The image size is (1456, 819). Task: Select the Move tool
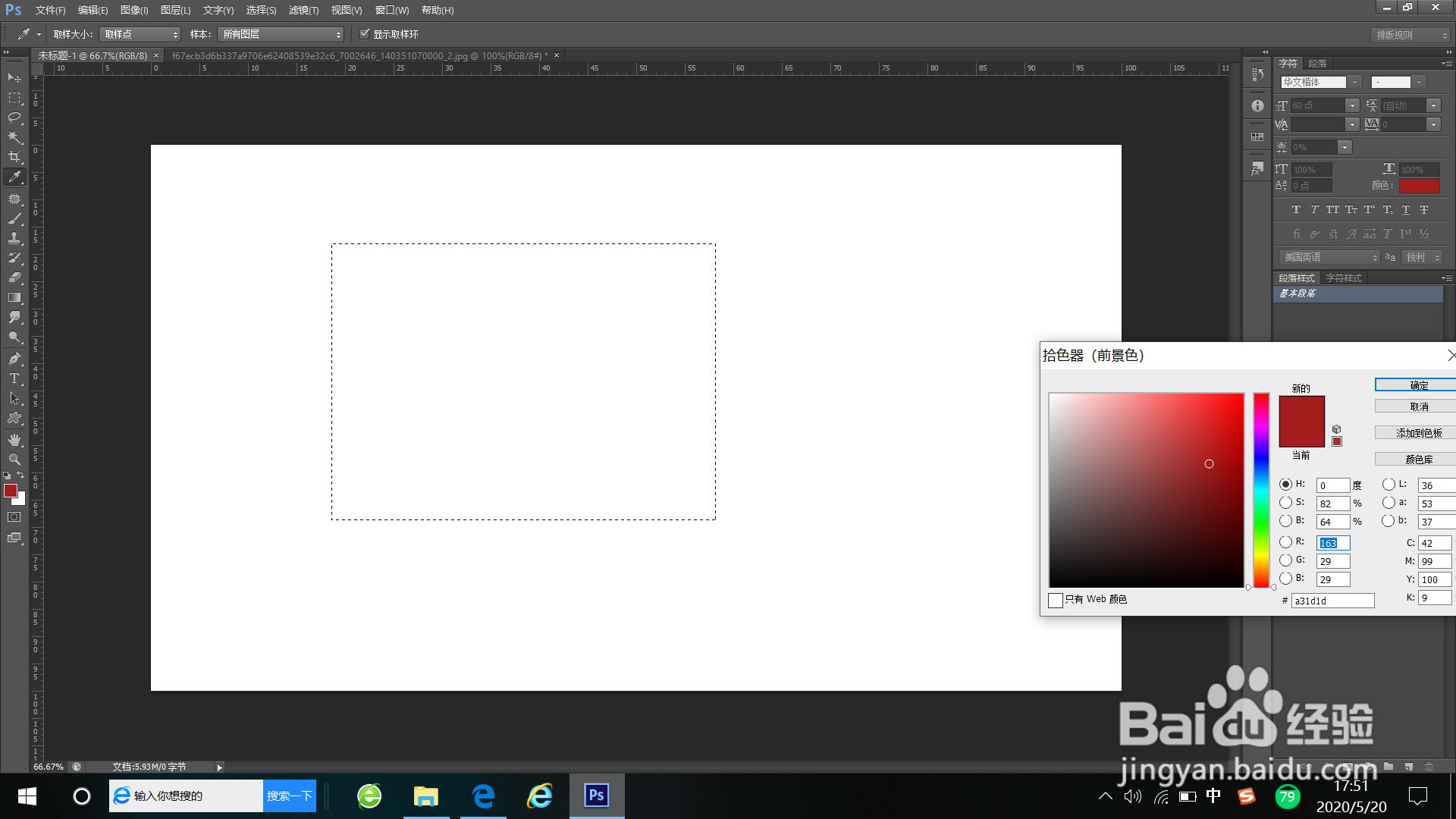point(14,77)
